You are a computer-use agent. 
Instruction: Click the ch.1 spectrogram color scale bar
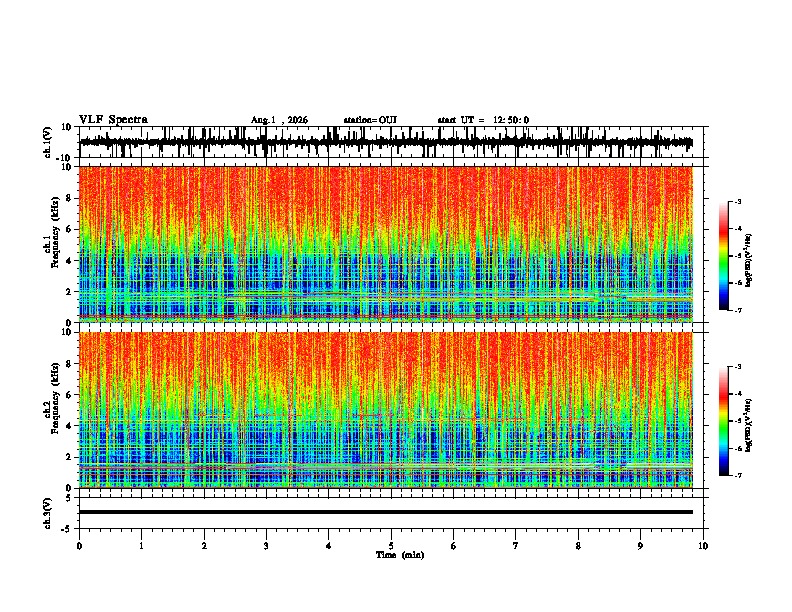point(723,256)
